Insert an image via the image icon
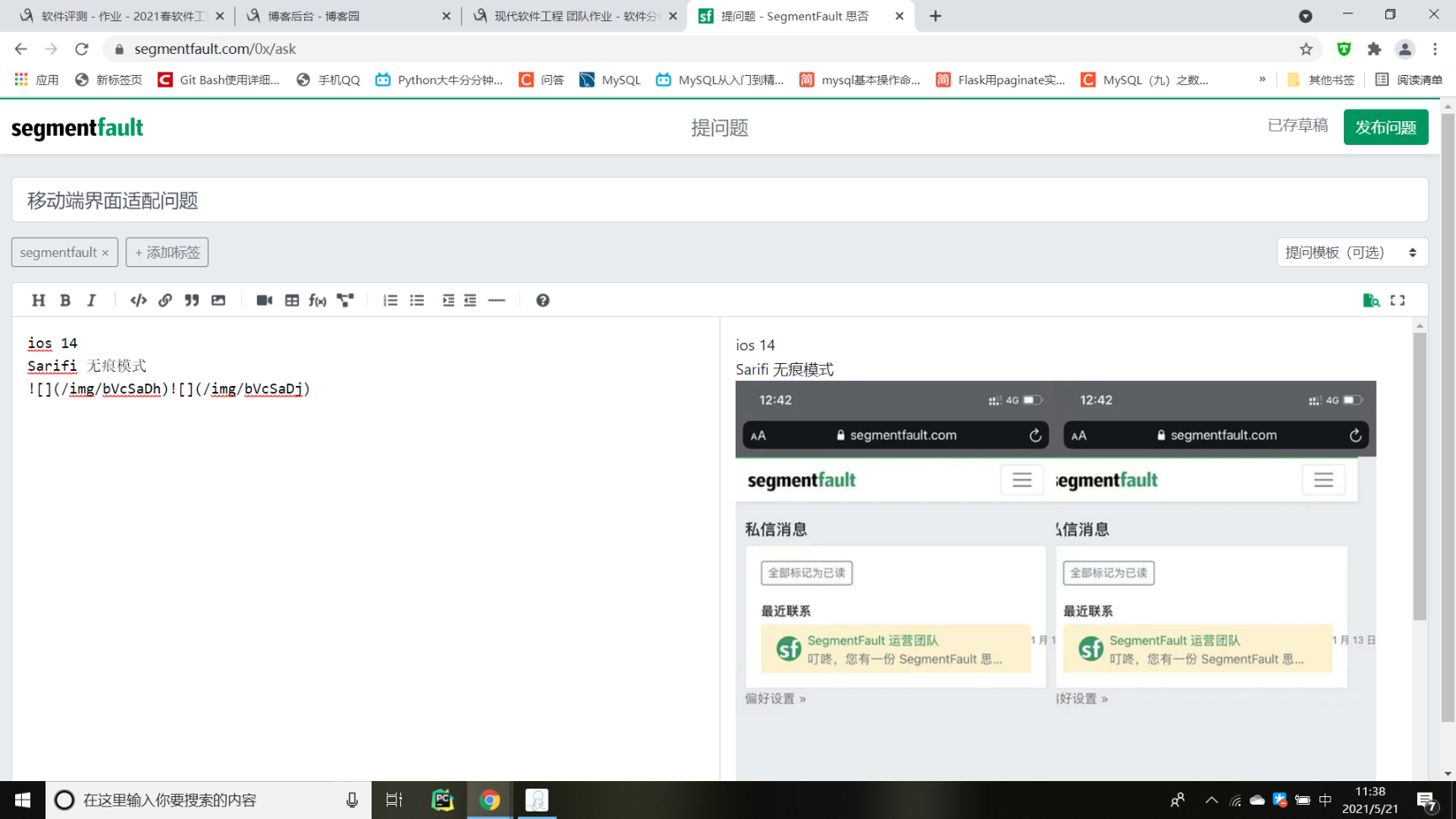This screenshot has height=819, width=1456. (x=218, y=300)
